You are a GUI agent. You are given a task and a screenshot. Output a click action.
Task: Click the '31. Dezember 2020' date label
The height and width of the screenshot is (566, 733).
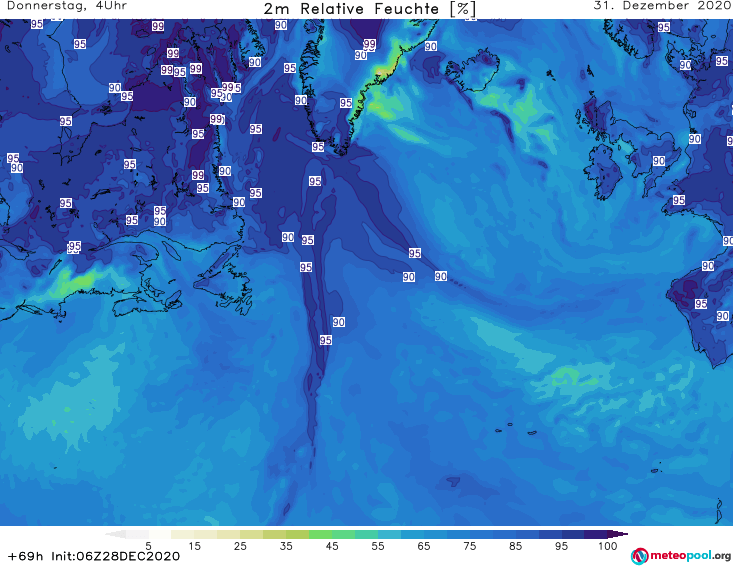[x=662, y=6]
